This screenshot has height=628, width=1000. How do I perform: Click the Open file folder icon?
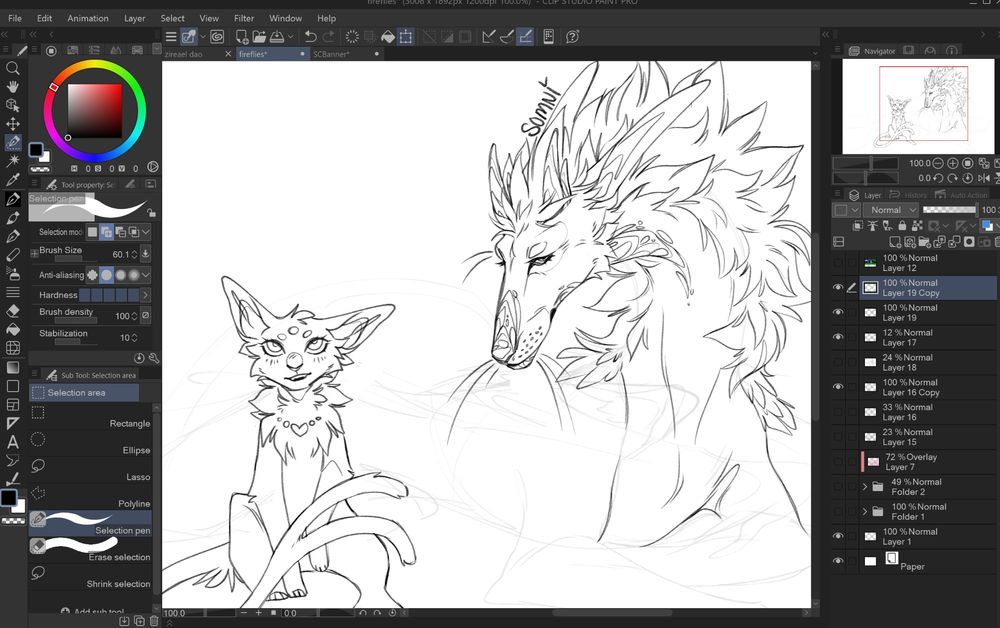259,37
